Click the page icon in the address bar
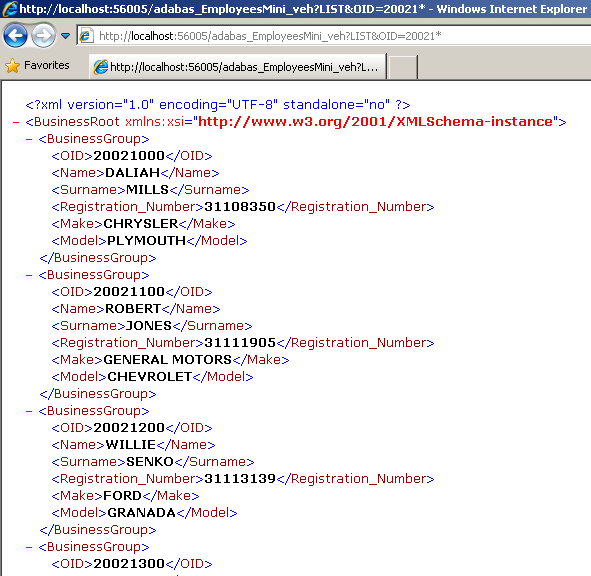This screenshot has width=591, height=576. pyautogui.click(x=86, y=36)
